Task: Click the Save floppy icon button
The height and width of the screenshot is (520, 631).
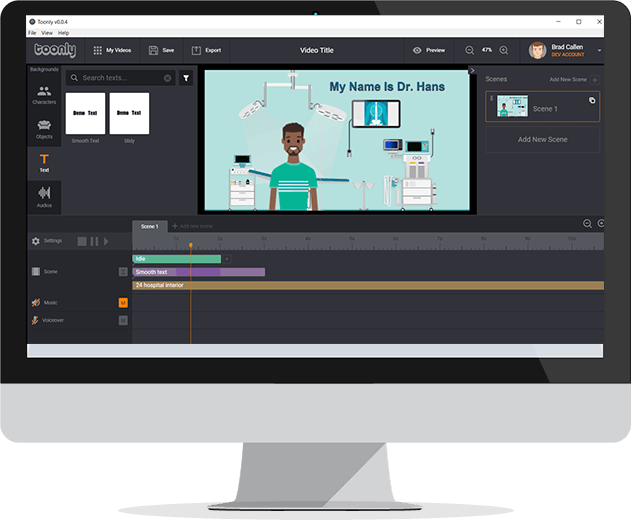Action: coord(161,50)
